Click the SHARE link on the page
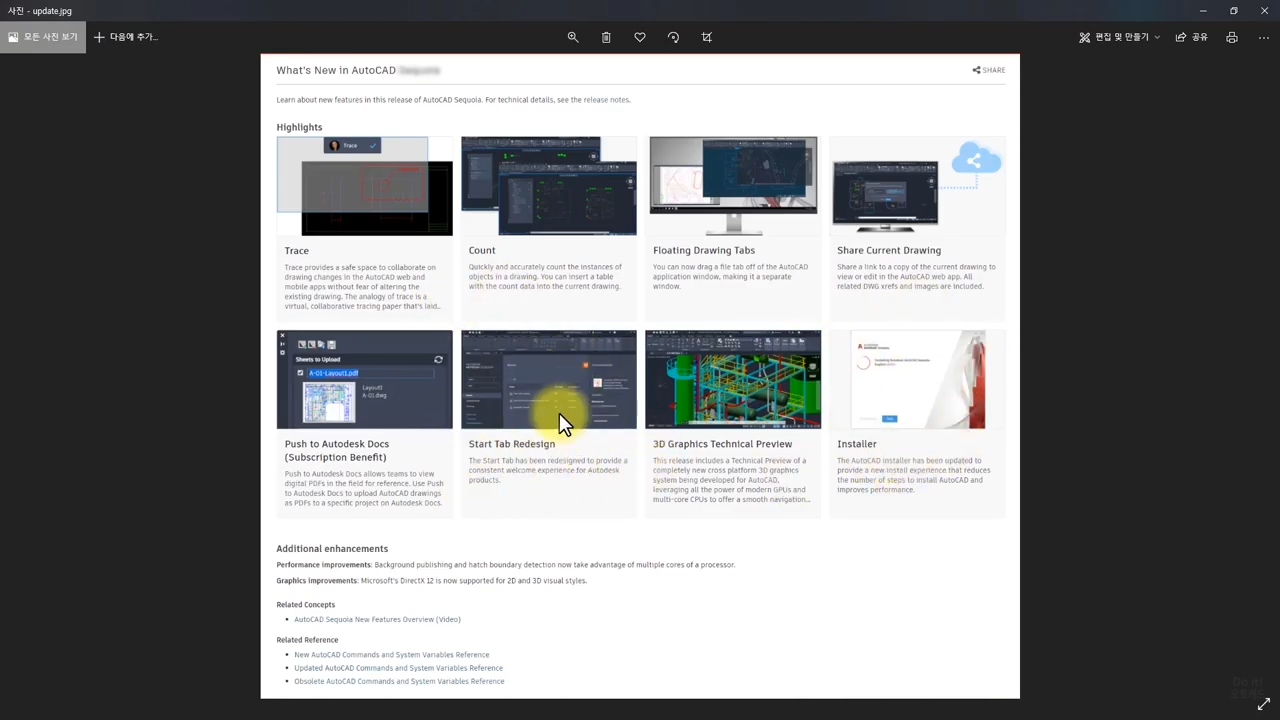This screenshot has width=1280, height=720. coord(989,70)
